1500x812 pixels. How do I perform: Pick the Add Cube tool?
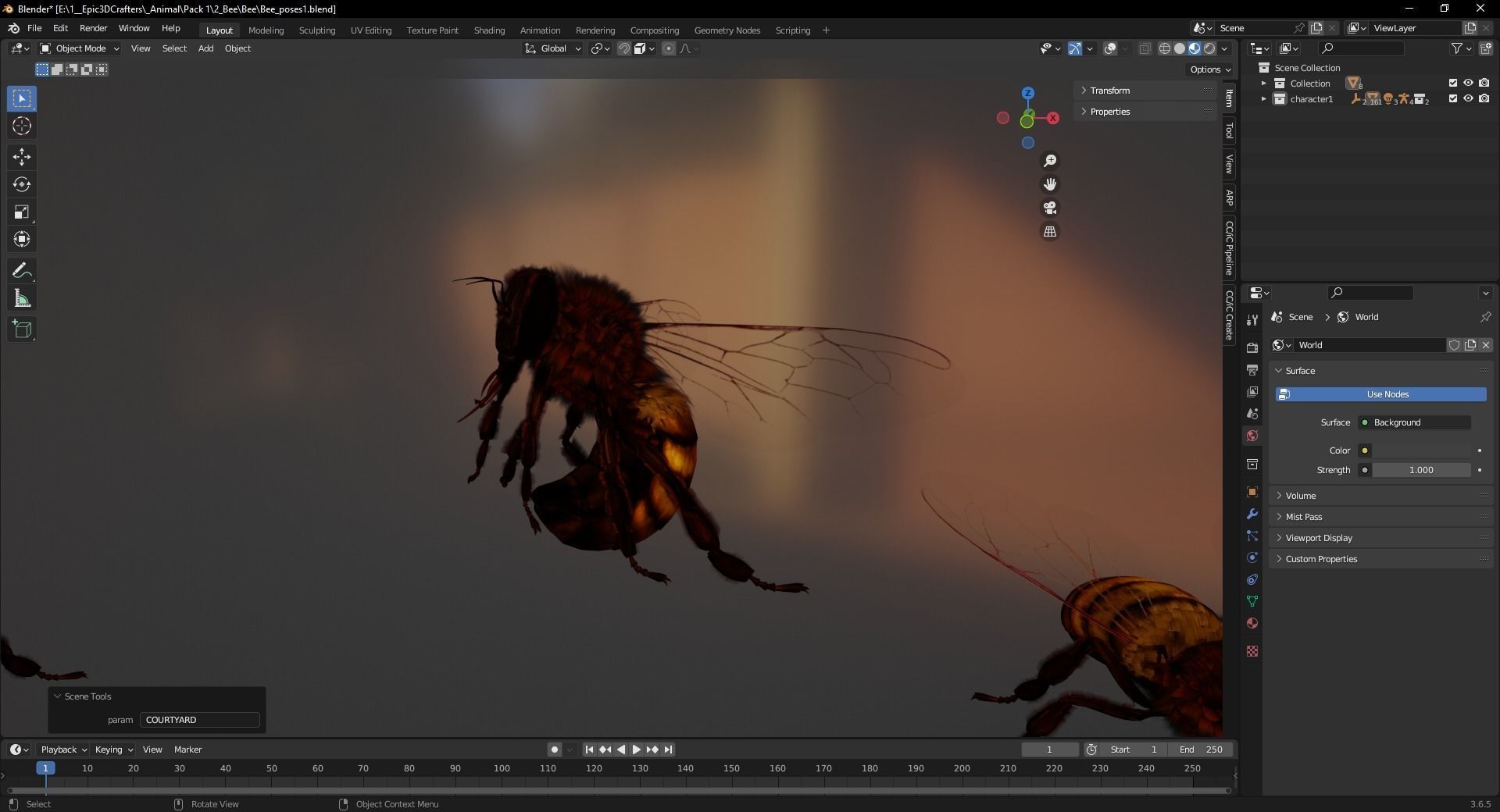pyautogui.click(x=22, y=329)
